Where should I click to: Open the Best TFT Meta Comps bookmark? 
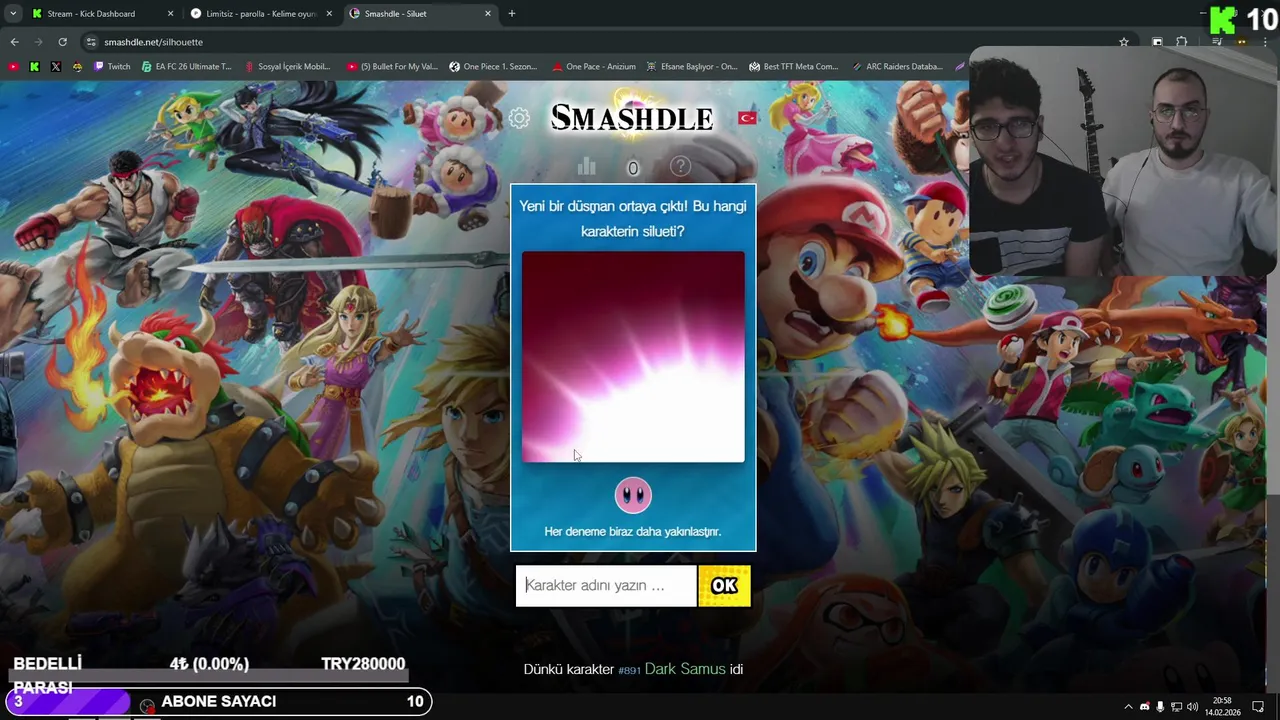coord(792,67)
